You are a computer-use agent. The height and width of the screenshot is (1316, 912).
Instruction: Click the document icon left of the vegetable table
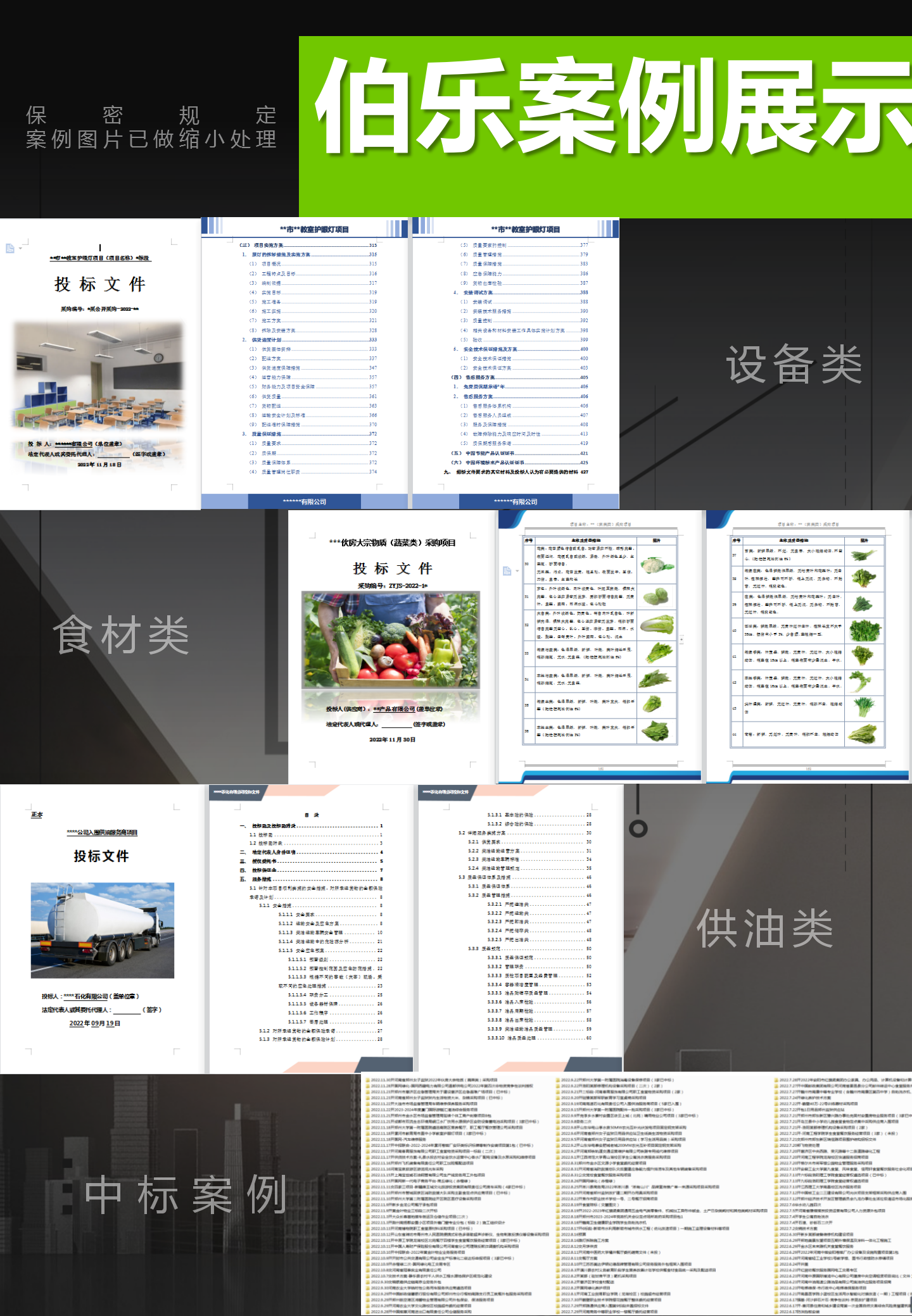[507, 571]
